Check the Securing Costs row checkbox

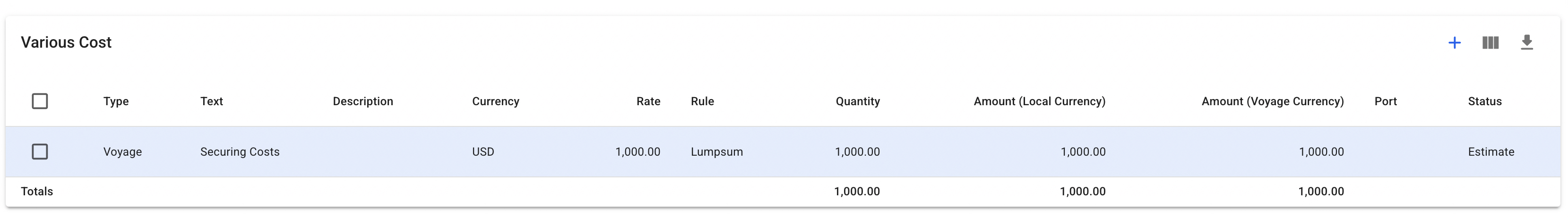[40, 151]
